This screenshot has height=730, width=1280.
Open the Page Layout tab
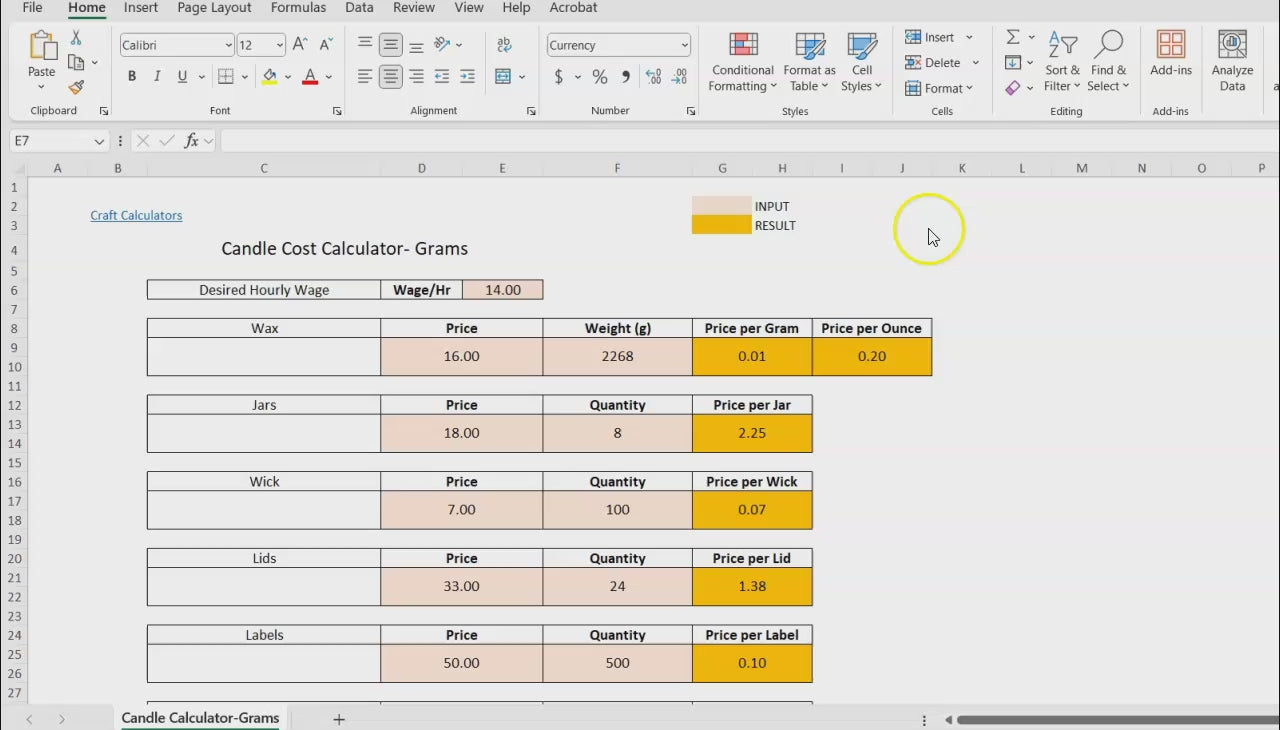tap(214, 8)
